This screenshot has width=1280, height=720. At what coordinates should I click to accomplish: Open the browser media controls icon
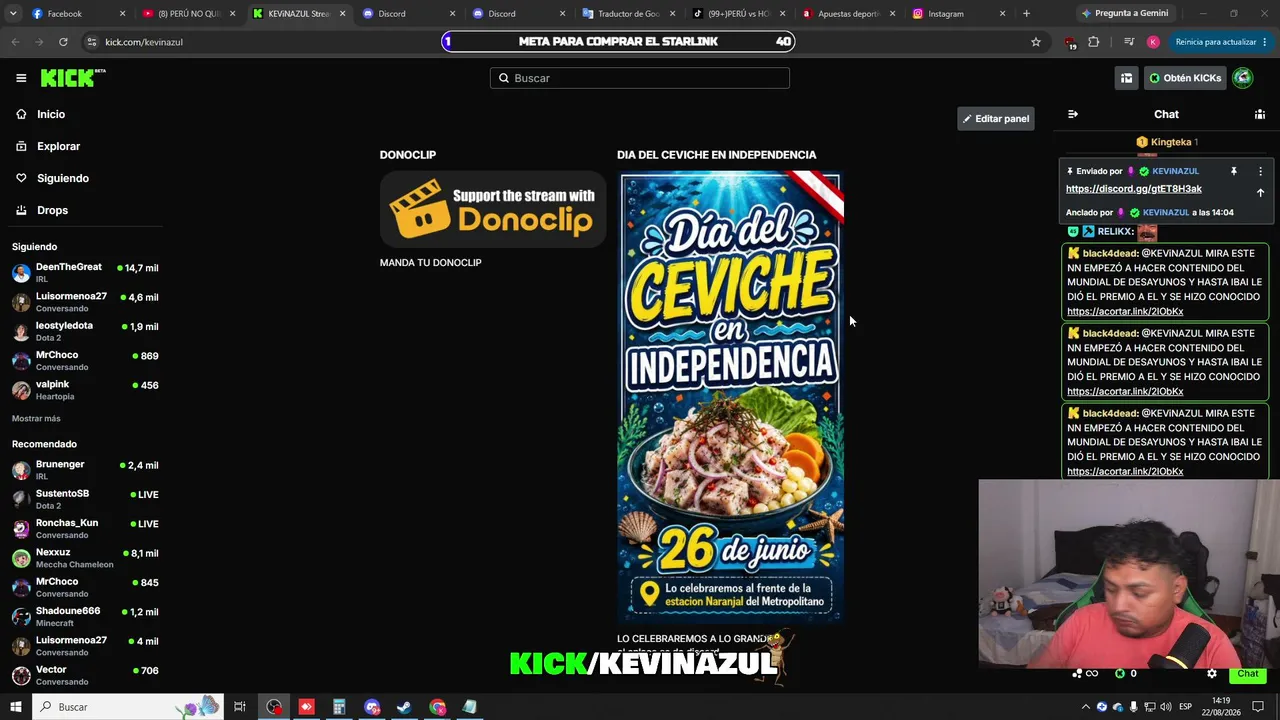[1128, 42]
